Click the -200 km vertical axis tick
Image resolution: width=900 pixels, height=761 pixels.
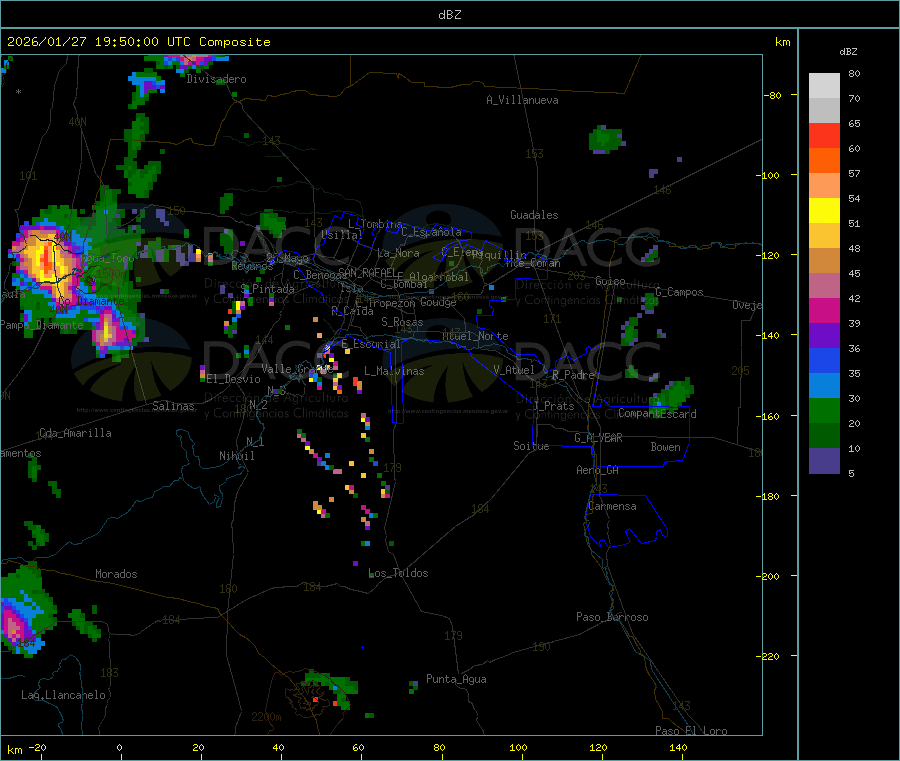(770, 576)
